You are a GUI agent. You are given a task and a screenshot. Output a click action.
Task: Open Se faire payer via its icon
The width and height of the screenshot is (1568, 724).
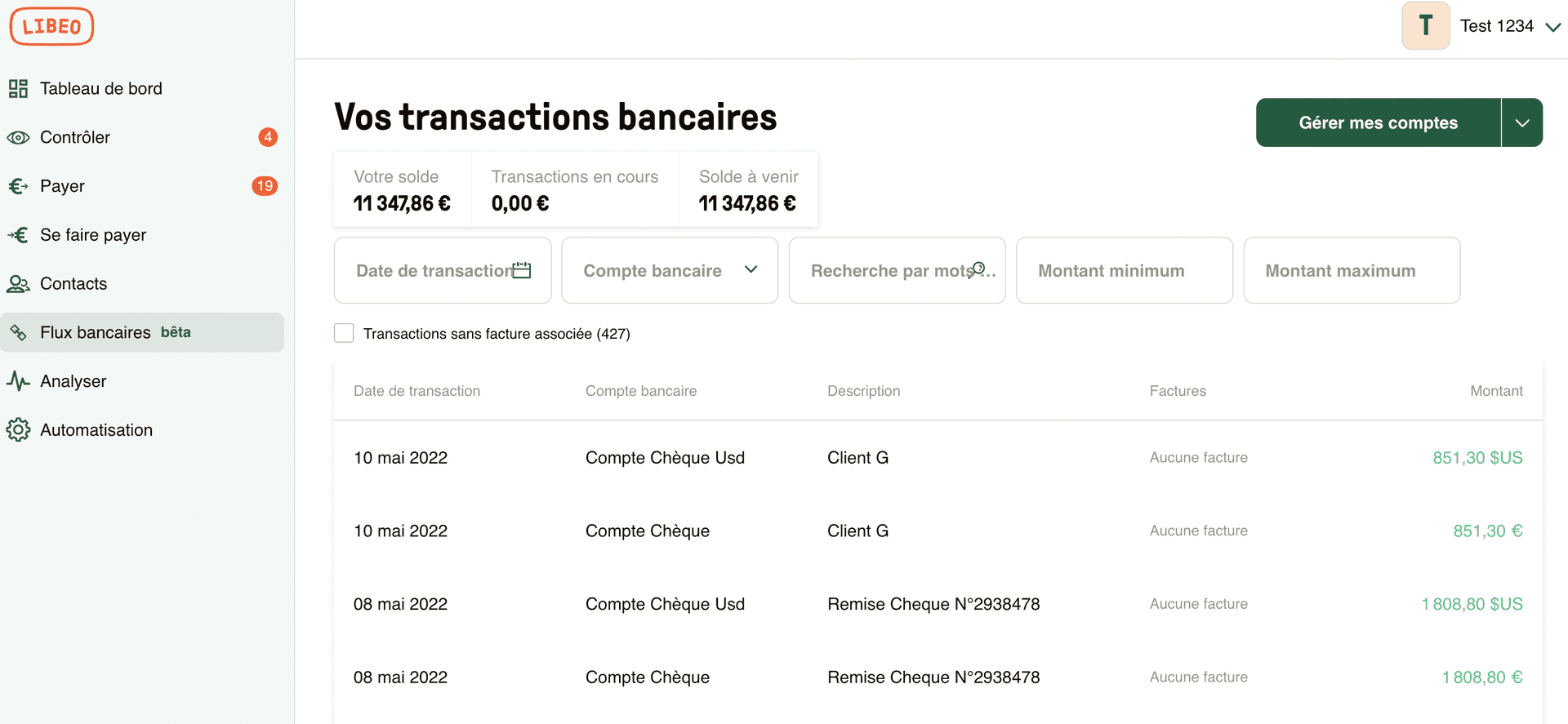click(x=18, y=234)
